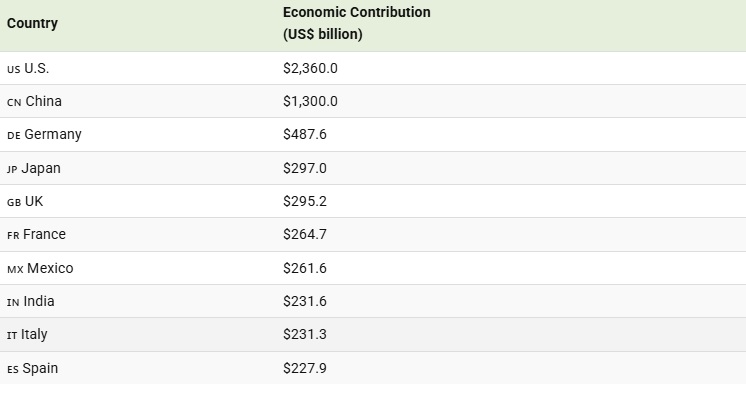The width and height of the screenshot is (746, 397).
Task: Click the DE flag code beside Germany
Action: pyautogui.click(x=14, y=136)
